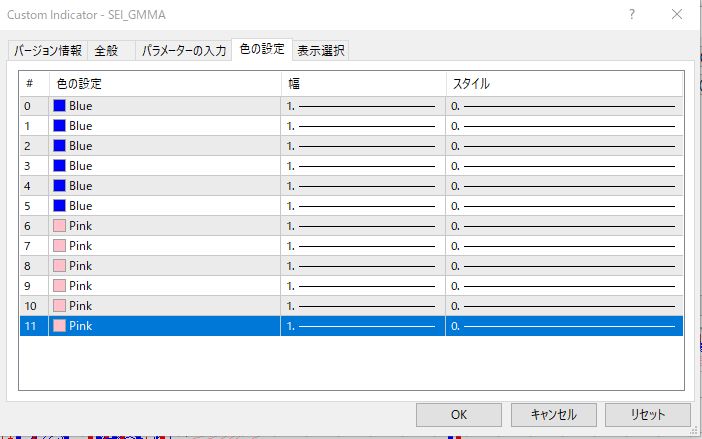Screen dimensions: 702x439
Task: Click the スタイル column header
Action: (565, 84)
